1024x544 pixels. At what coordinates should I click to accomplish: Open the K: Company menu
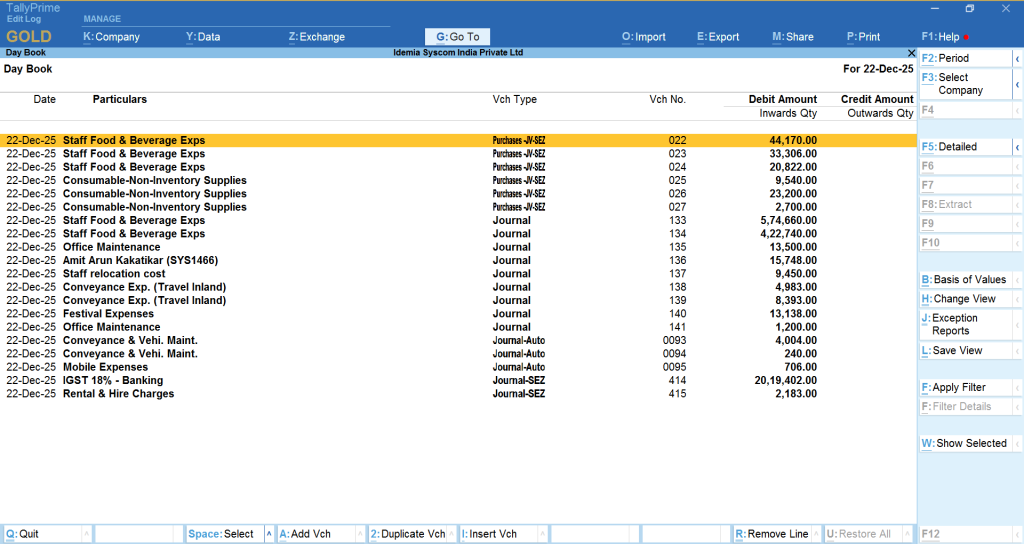tap(111, 37)
